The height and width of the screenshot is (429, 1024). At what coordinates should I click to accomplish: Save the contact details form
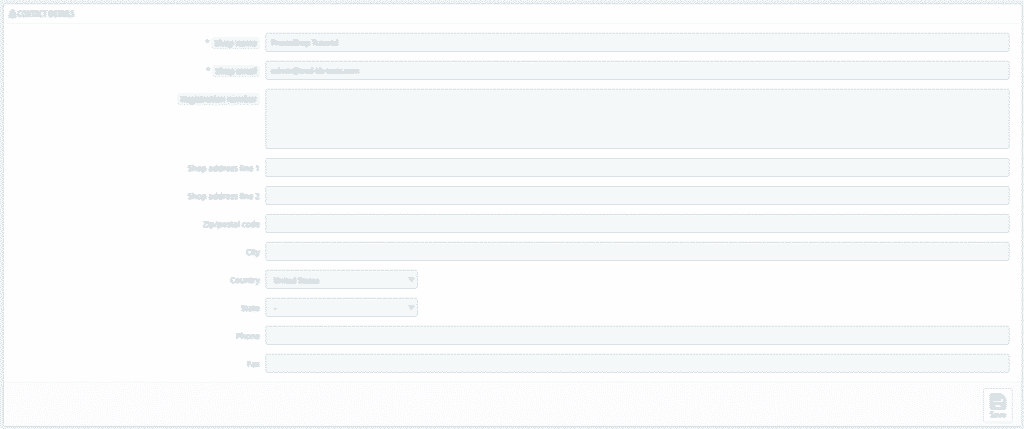tap(997, 405)
